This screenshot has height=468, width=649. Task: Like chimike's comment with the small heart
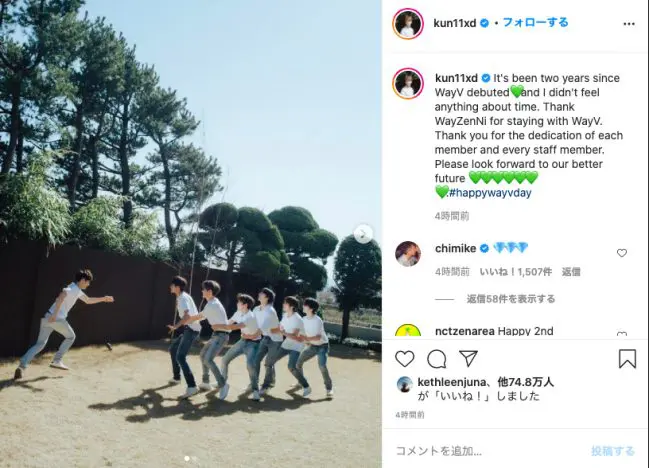(x=622, y=253)
